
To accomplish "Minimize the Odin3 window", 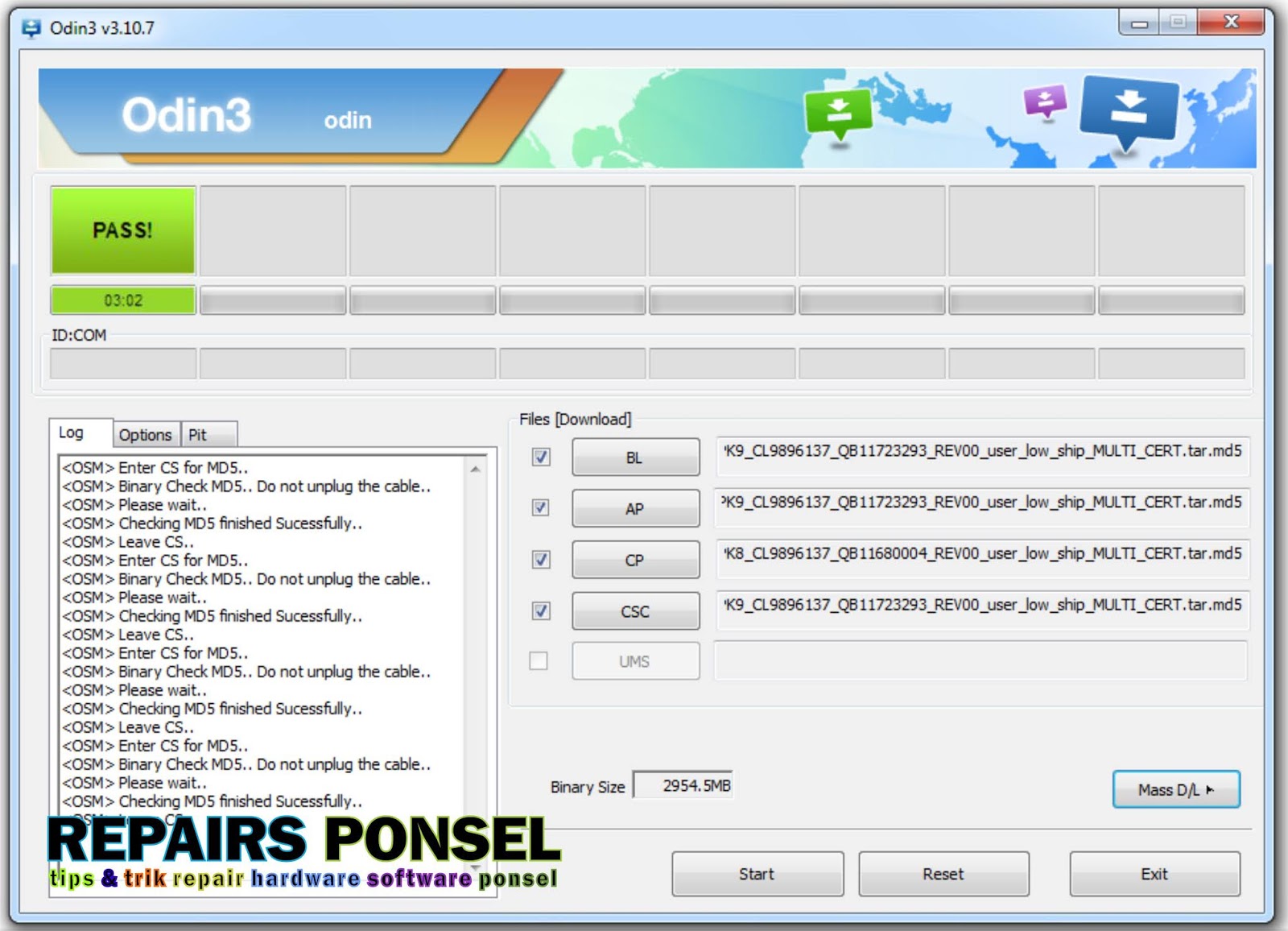I will (1139, 23).
